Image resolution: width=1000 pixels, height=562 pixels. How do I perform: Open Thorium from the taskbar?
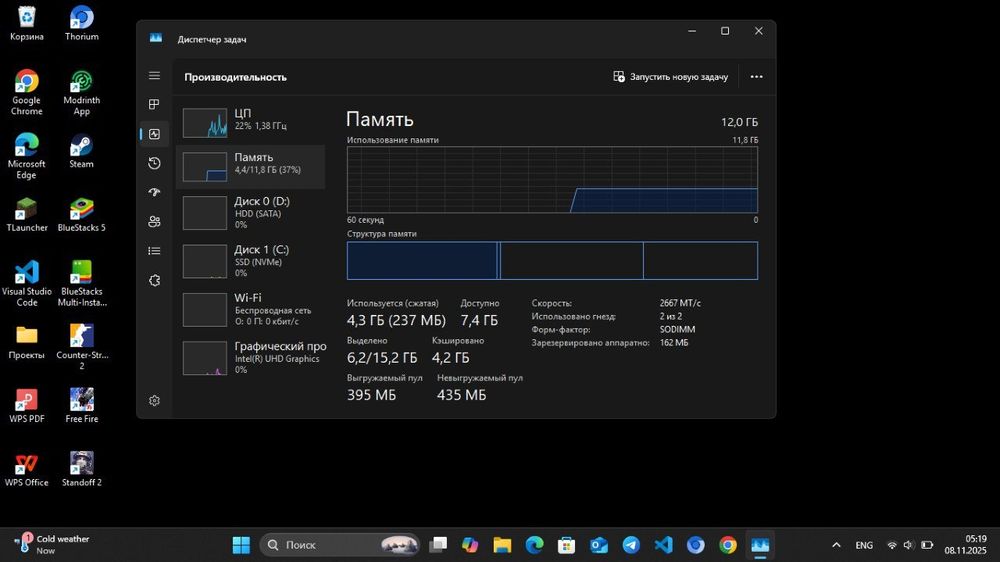(695, 545)
